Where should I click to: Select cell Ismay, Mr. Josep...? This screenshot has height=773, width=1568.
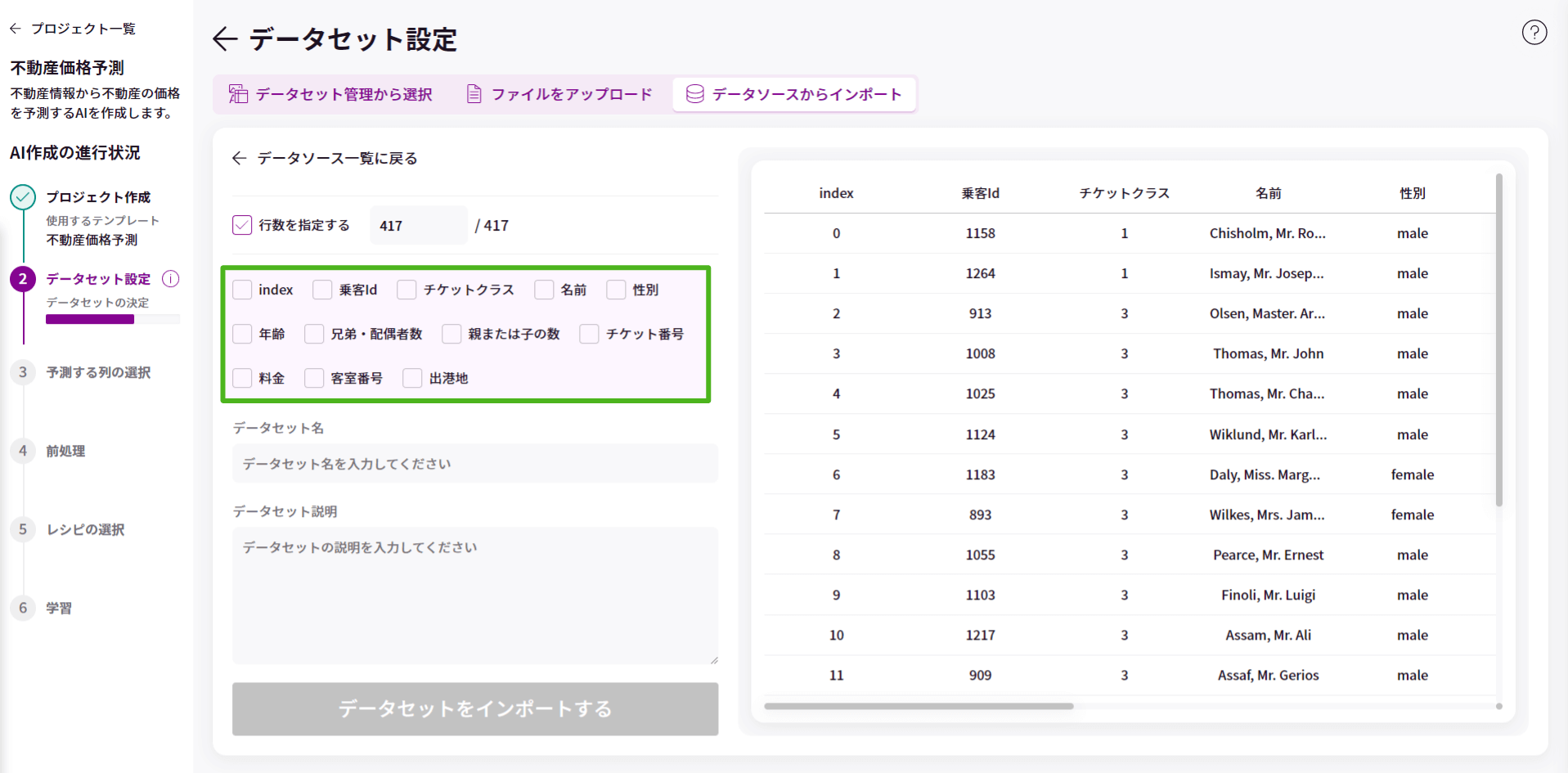(1266, 273)
